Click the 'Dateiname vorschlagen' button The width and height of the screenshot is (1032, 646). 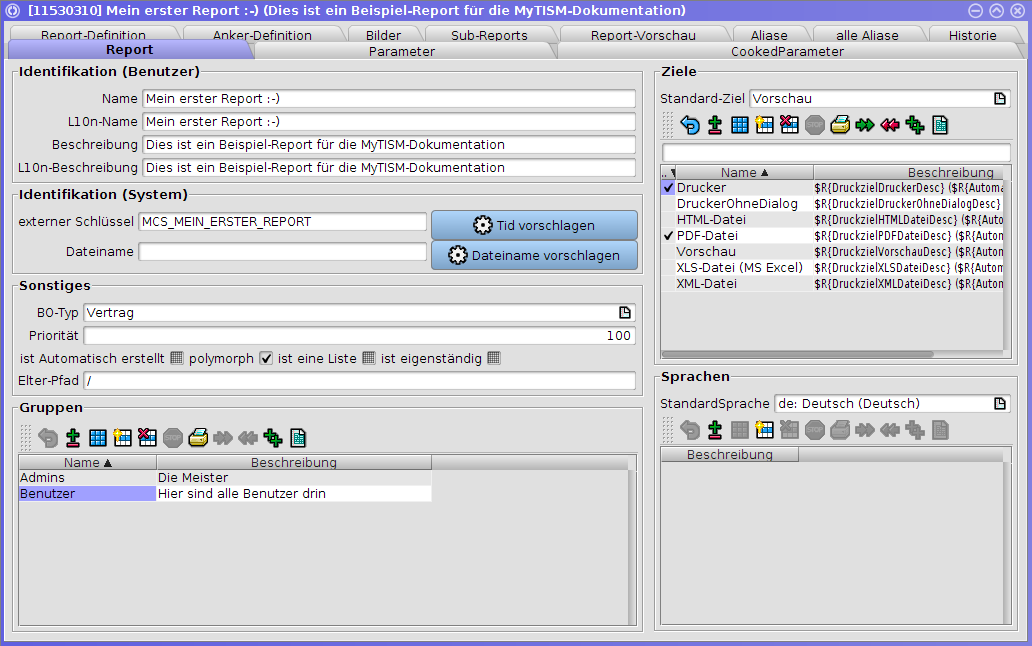534,255
